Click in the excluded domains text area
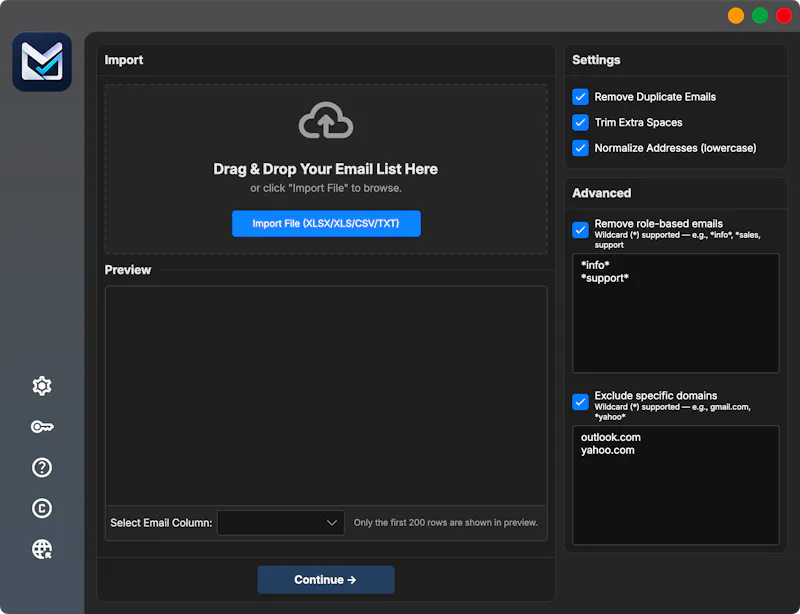Image resolution: width=800 pixels, height=614 pixels. point(676,485)
